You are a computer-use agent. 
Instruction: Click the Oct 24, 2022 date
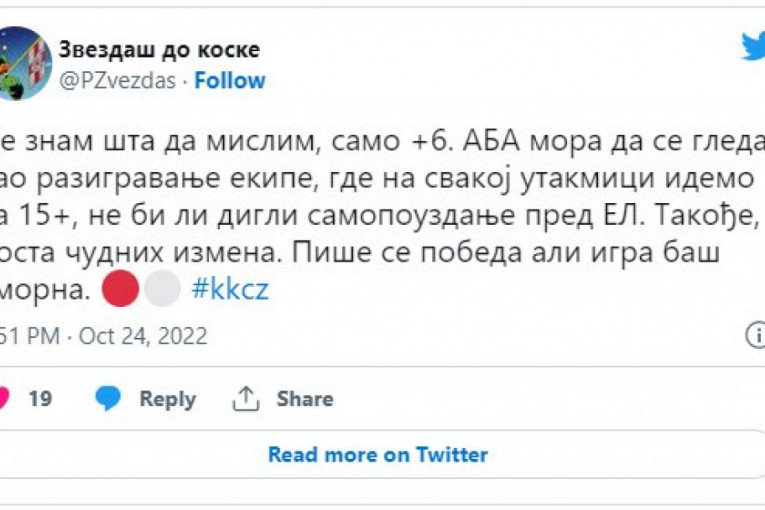pos(142,336)
